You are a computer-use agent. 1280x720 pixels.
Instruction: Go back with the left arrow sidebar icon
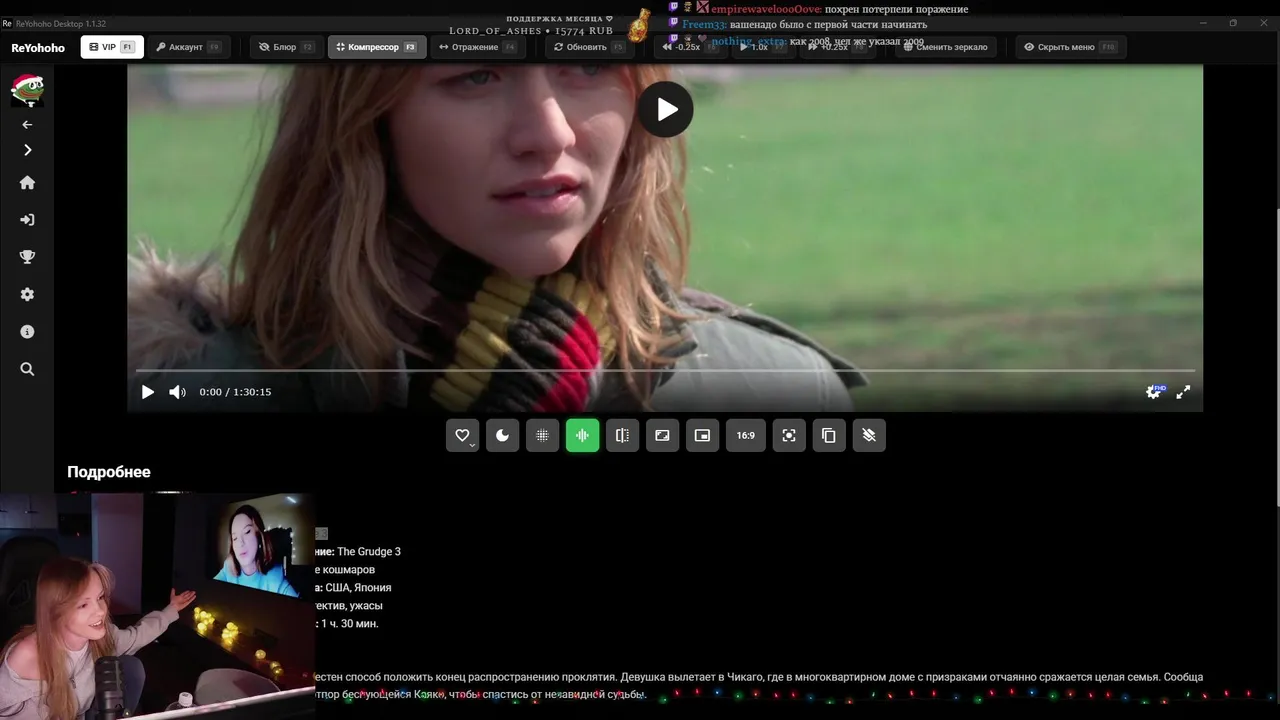pos(27,125)
